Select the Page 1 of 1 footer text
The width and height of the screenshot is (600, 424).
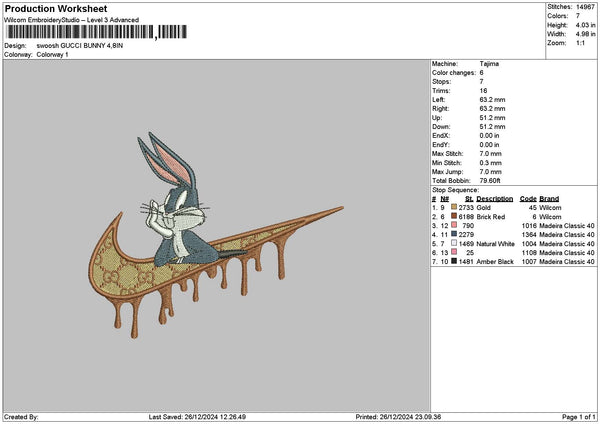click(x=579, y=417)
